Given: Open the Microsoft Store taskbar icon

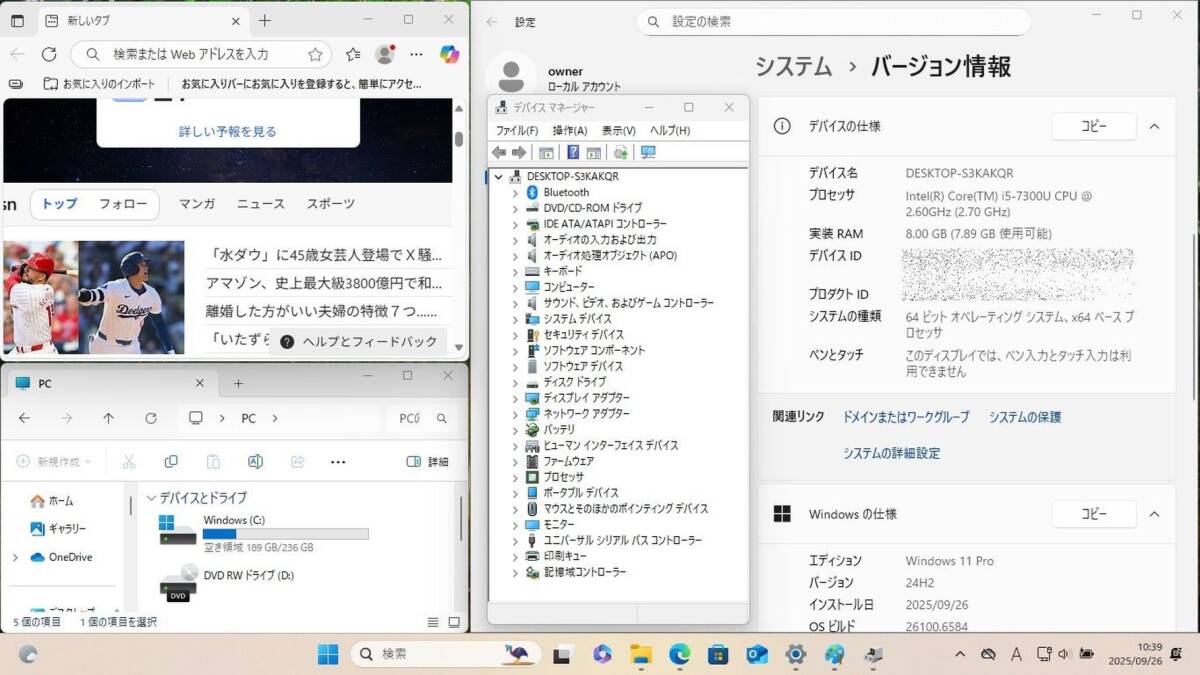Looking at the screenshot, I should [718, 654].
